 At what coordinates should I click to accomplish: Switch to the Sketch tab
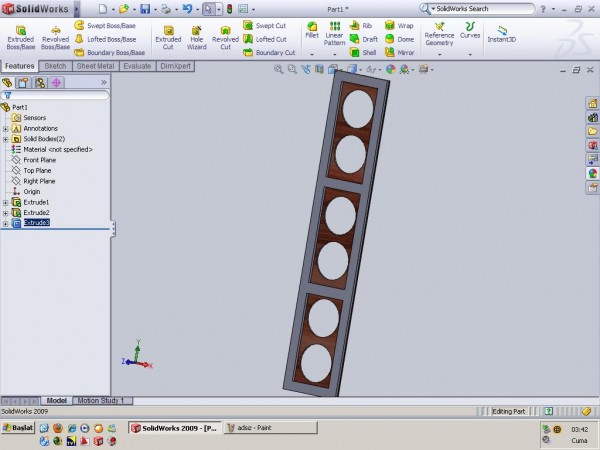pyautogui.click(x=55, y=66)
